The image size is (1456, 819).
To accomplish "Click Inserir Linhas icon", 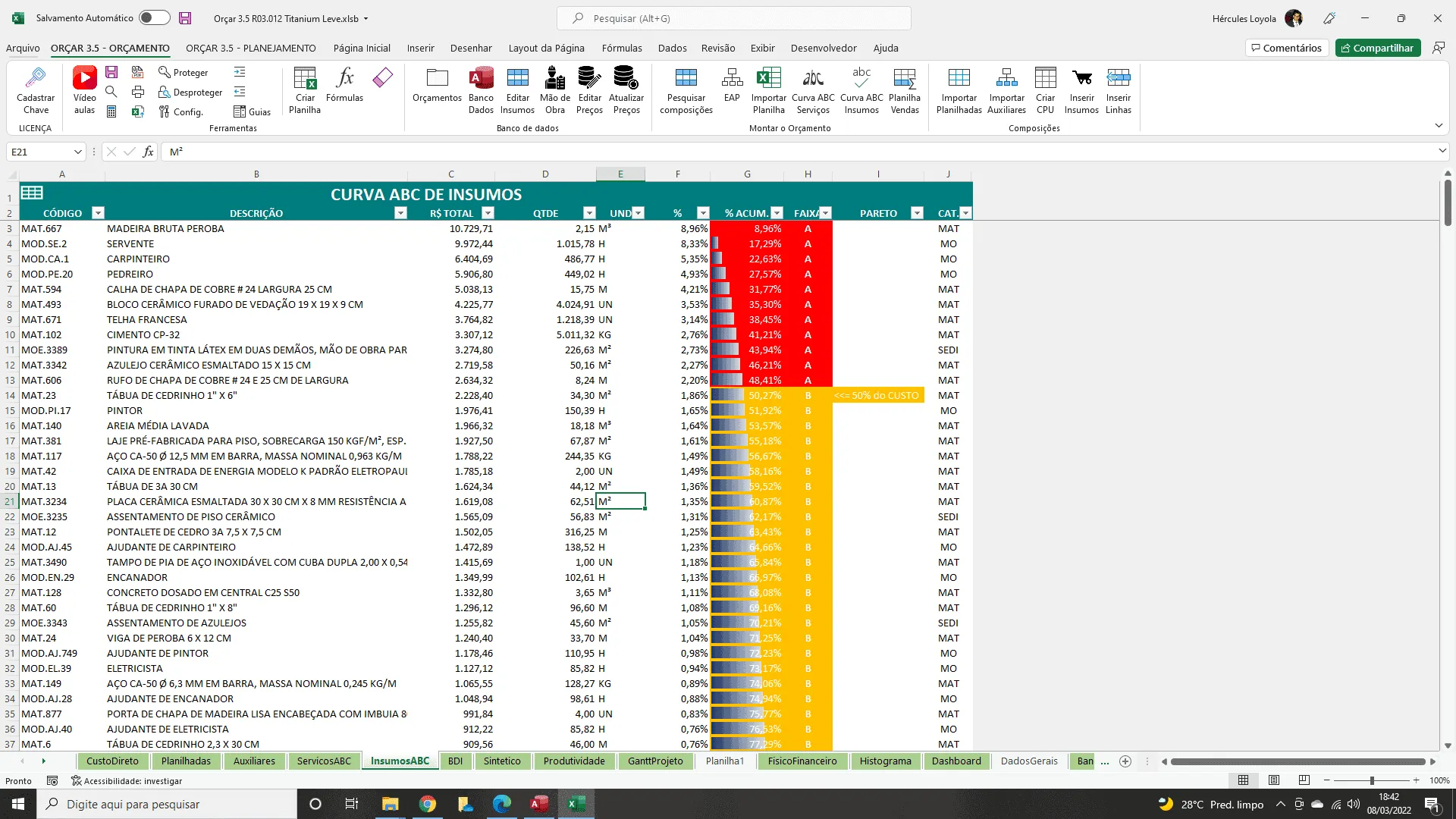I will point(1119,77).
